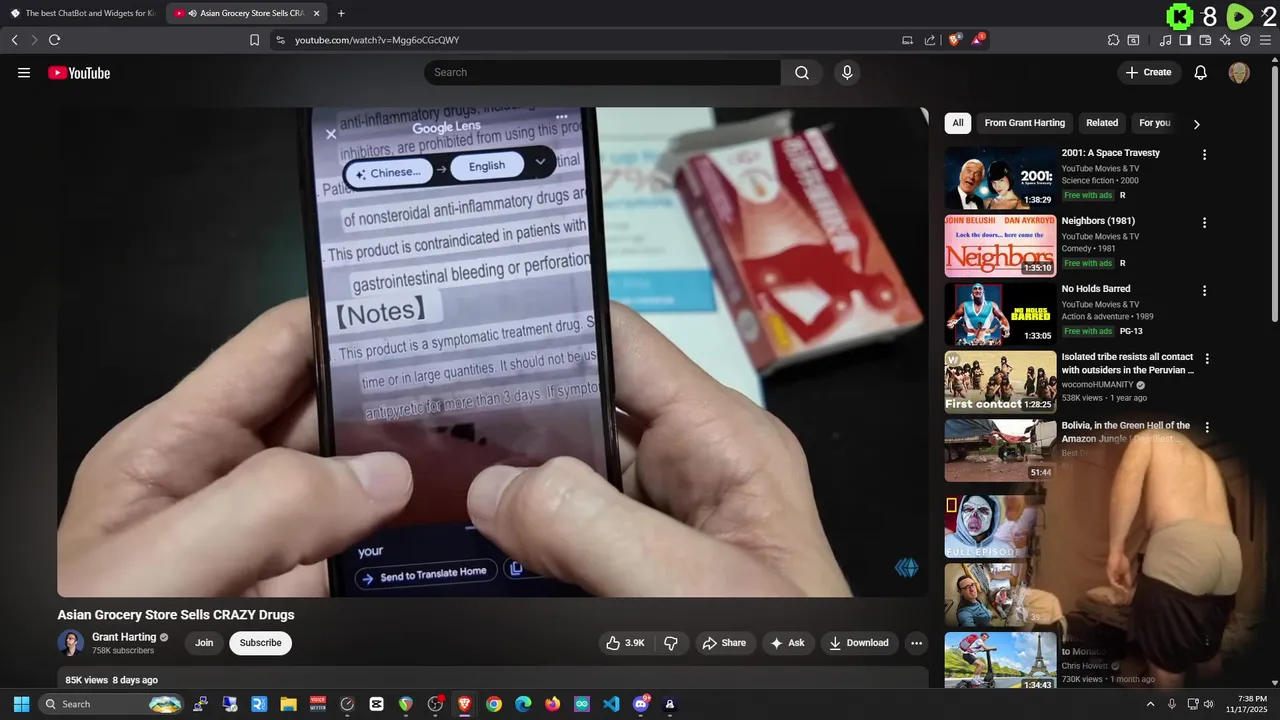The height and width of the screenshot is (720, 1280).
Task: Open Leo AI sparkle icon in toolbar
Action: tap(1225, 40)
